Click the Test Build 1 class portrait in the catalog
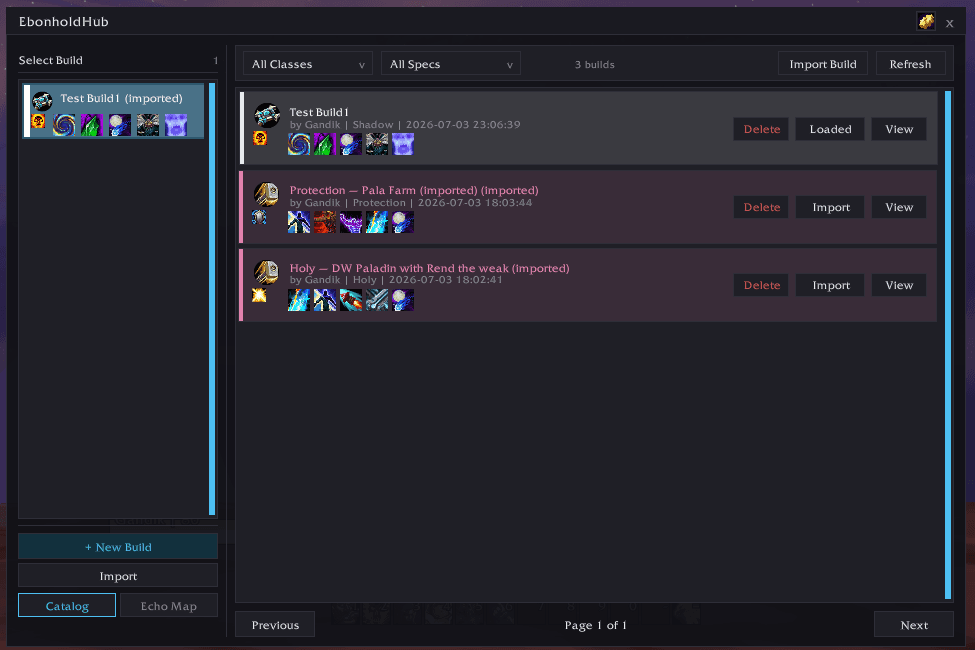This screenshot has height=650, width=975. coord(267,116)
